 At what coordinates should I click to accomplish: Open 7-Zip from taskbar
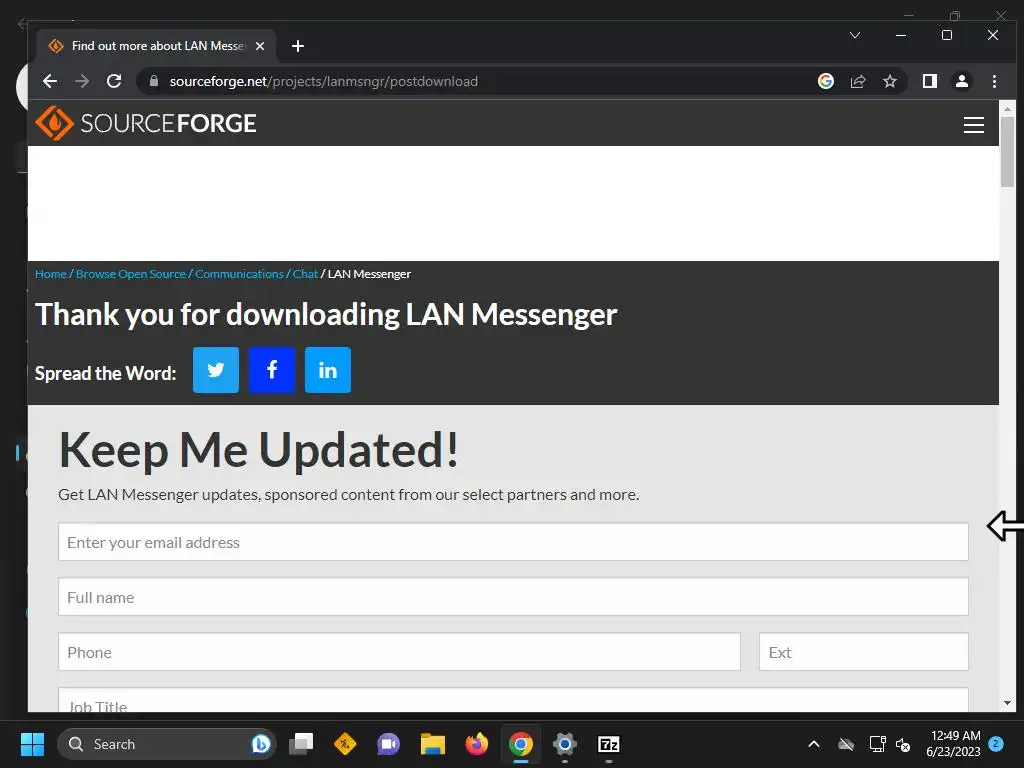point(609,744)
